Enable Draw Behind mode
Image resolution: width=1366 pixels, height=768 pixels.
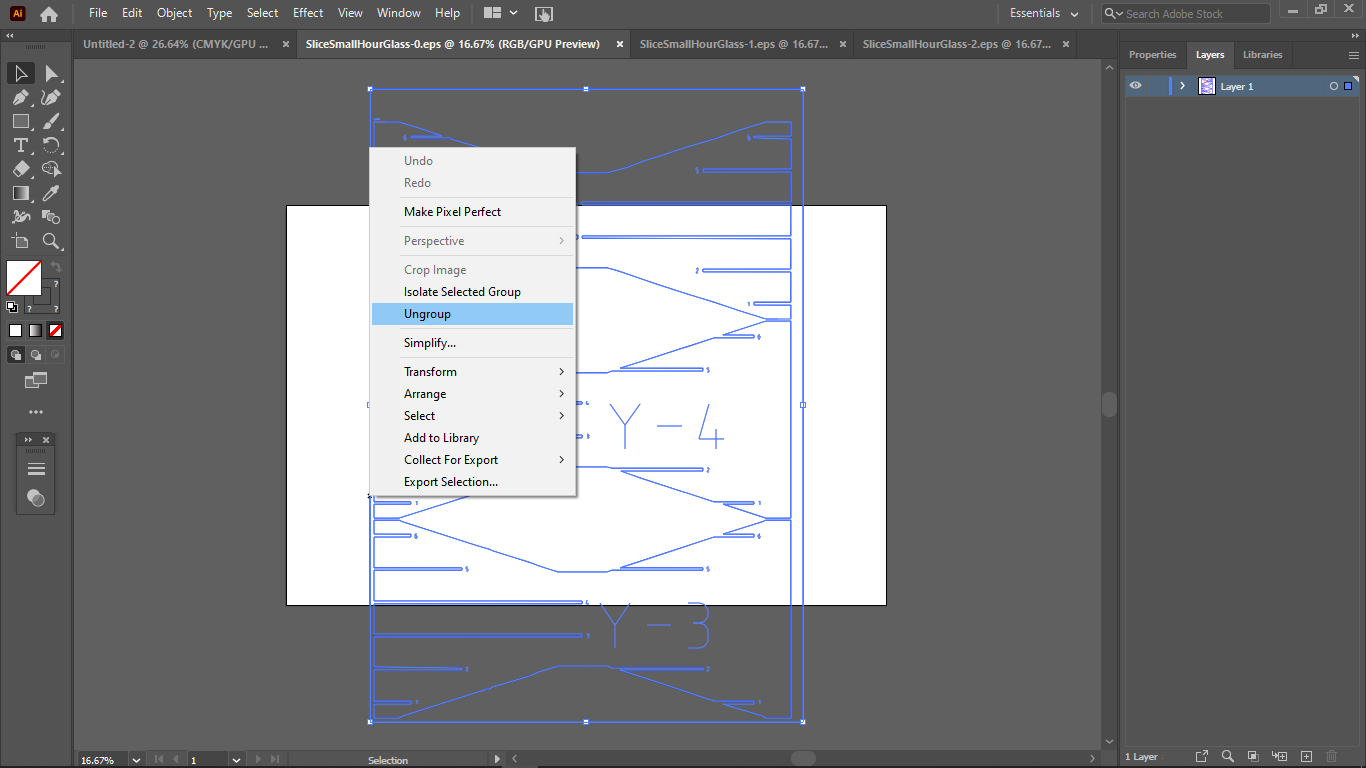[36, 355]
